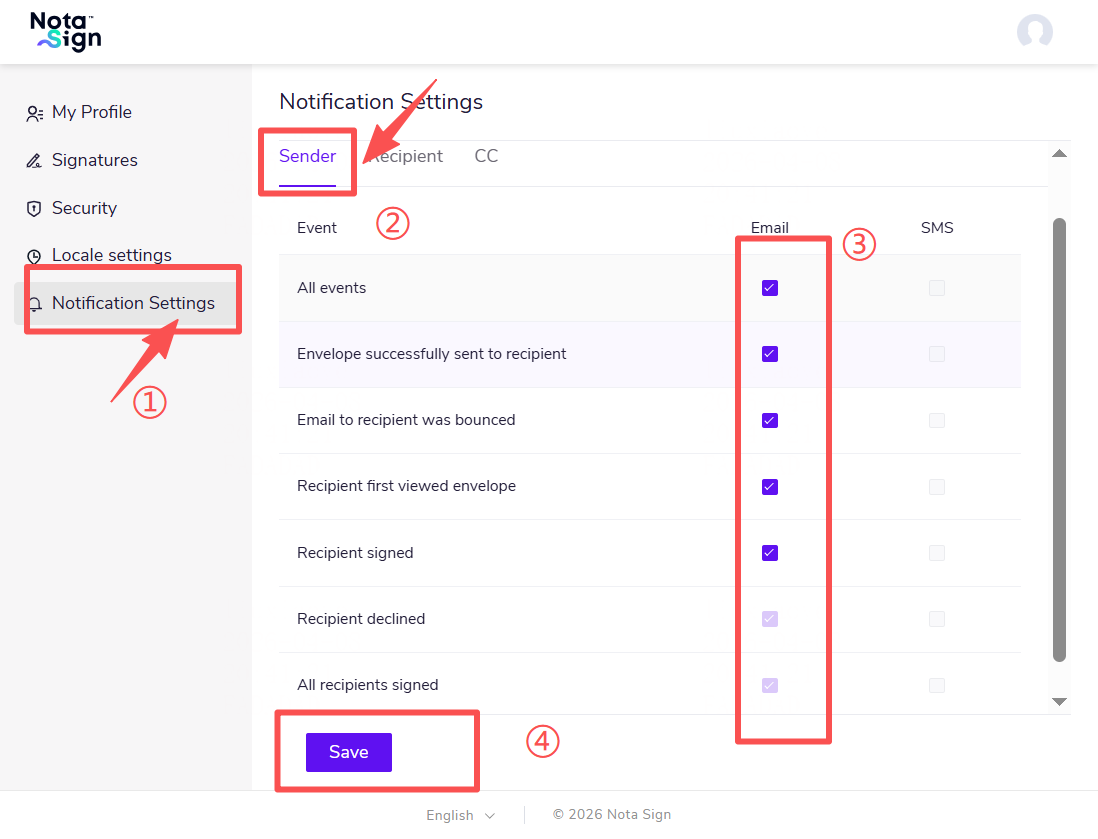
Task: Click the Signatures pen icon
Action: pyautogui.click(x=34, y=161)
